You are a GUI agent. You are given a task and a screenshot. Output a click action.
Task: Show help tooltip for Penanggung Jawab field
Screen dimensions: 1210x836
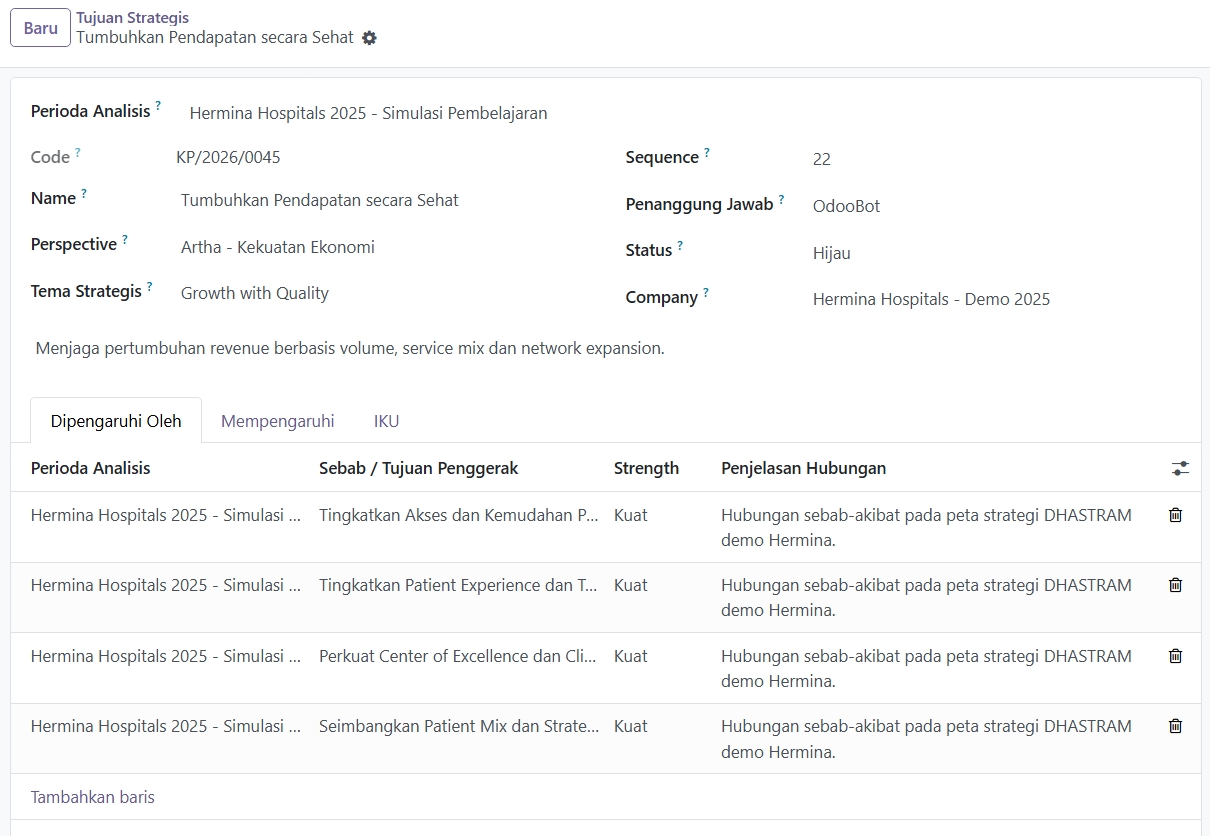(x=782, y=199)
